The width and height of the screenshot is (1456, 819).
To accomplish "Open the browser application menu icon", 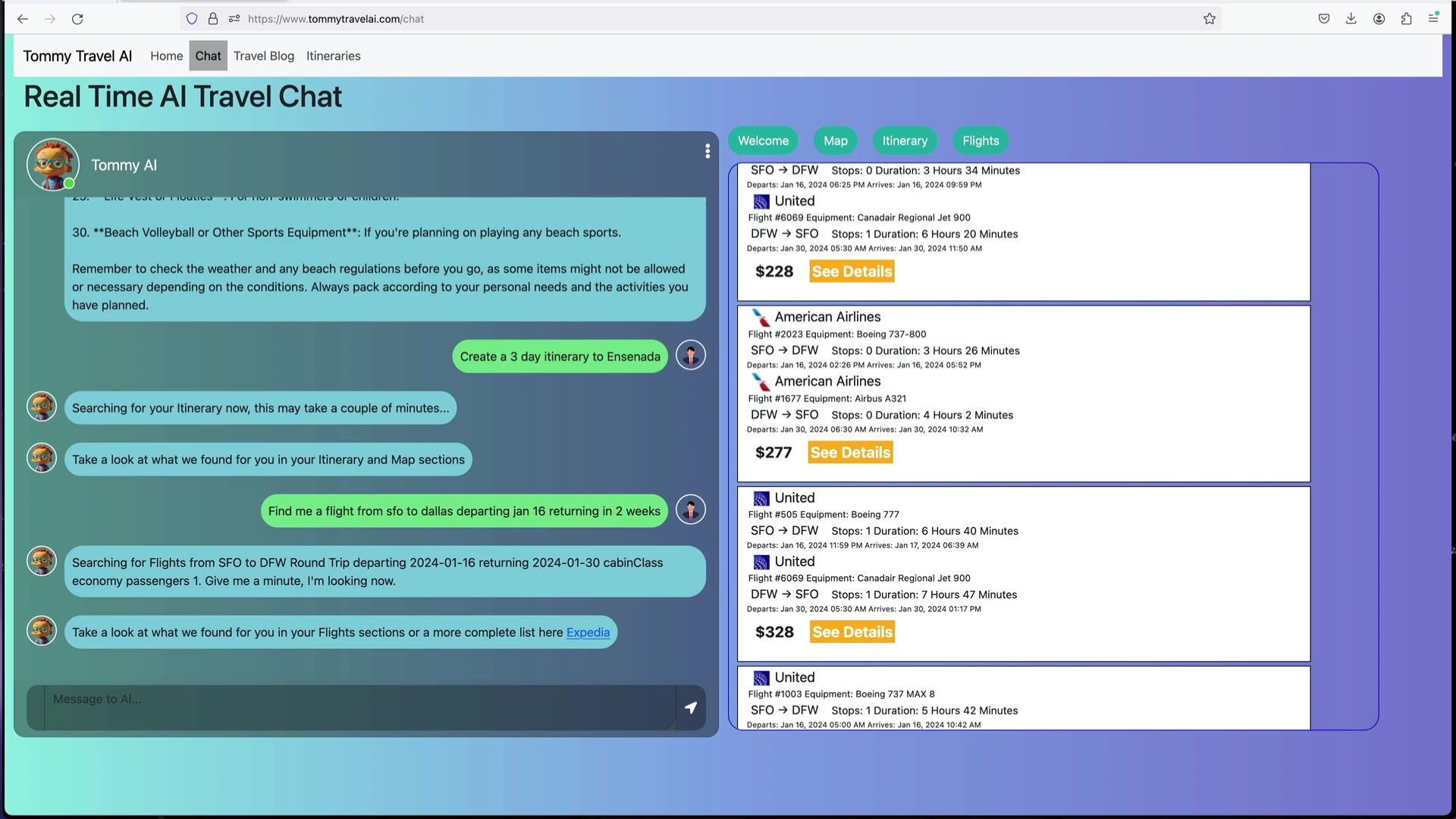I will pyautogui.click(x=1433, y=18).
